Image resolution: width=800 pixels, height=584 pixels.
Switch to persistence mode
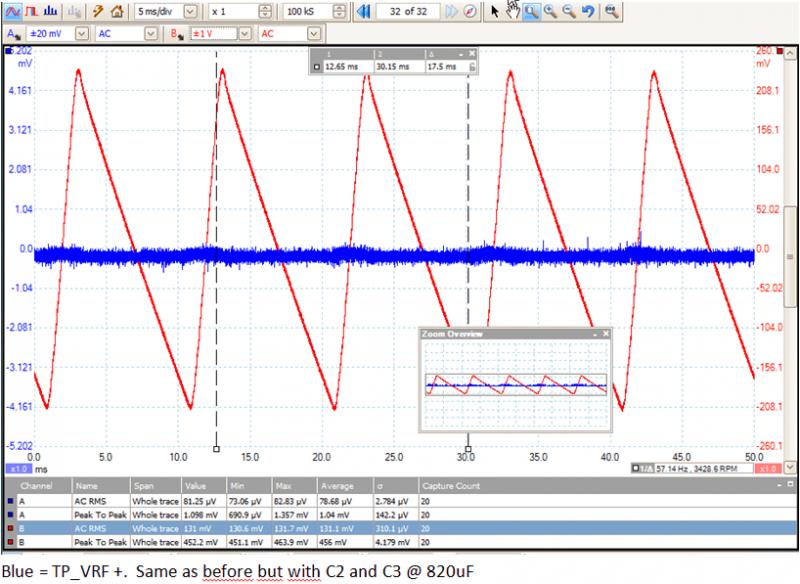click(32, 11)
